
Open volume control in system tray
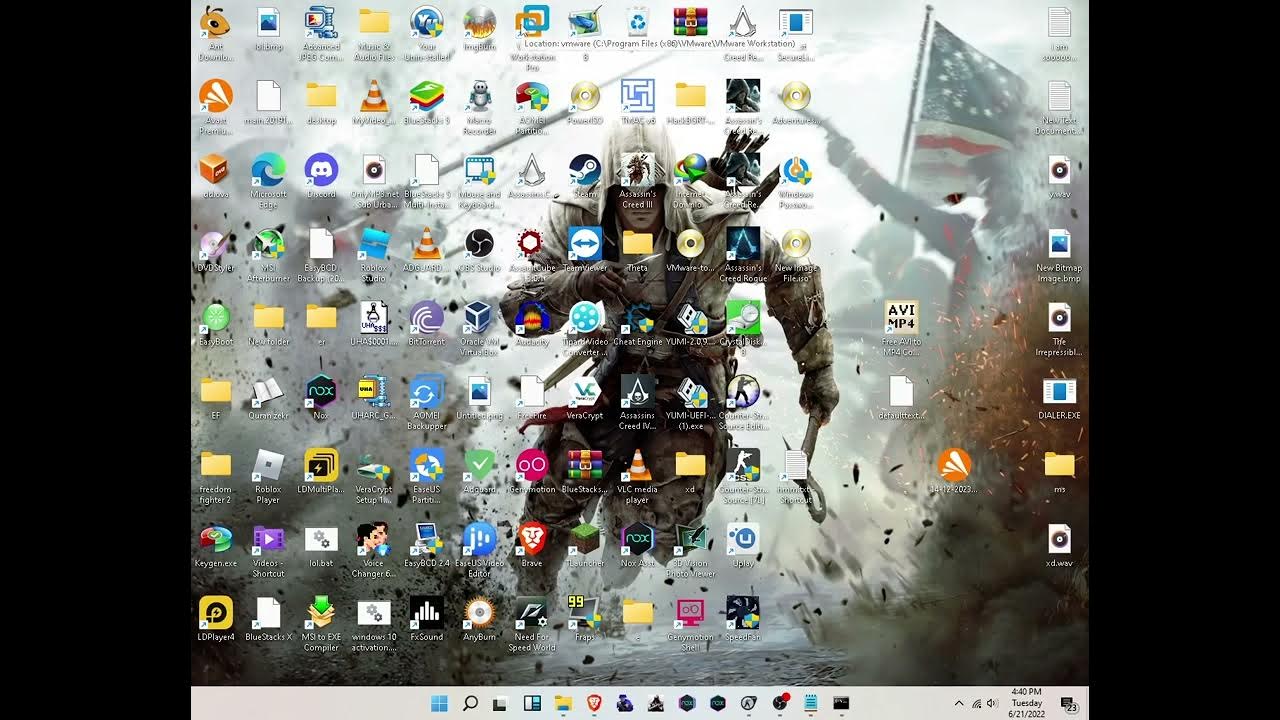coord(992,704)
